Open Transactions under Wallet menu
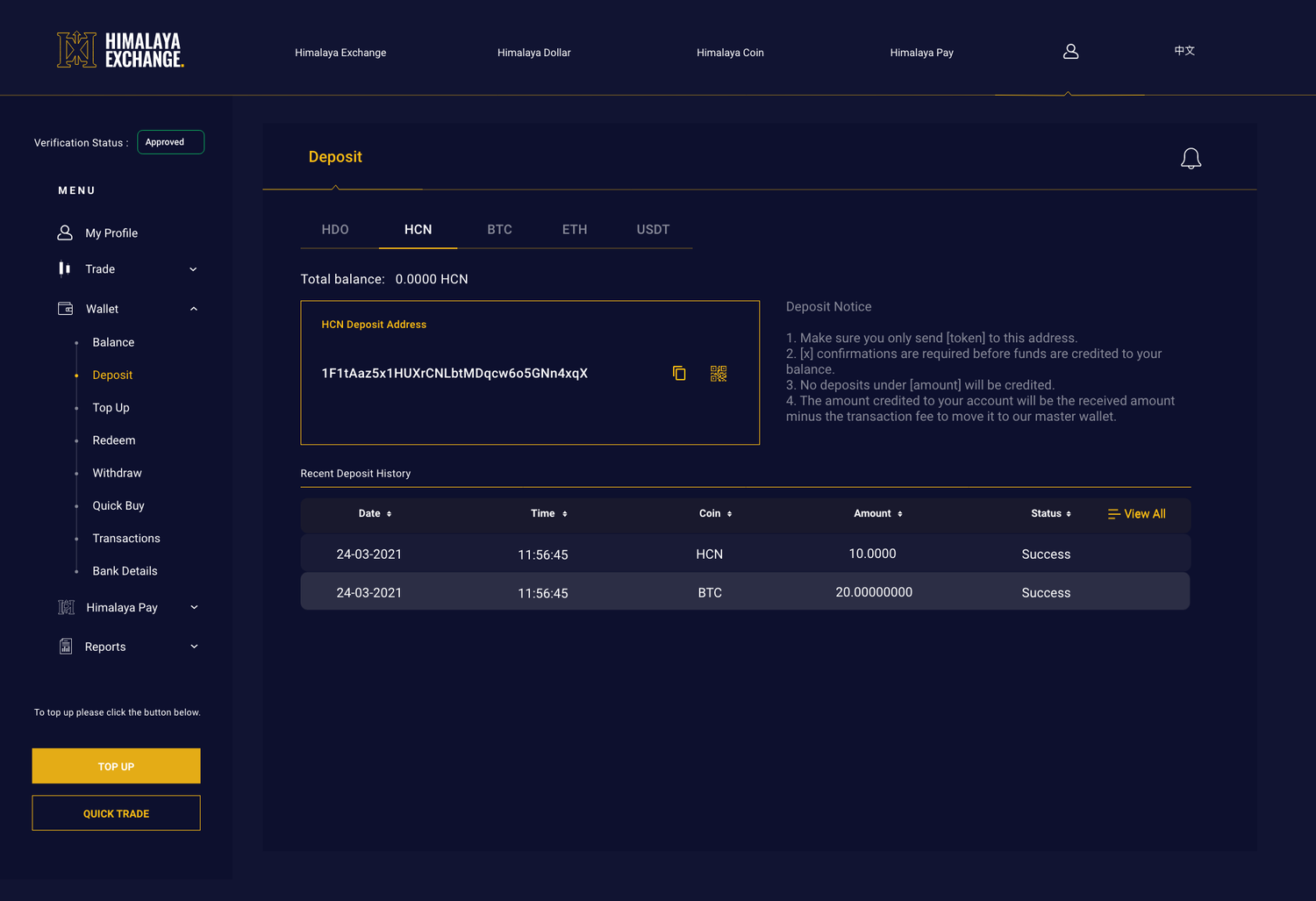 126,539
